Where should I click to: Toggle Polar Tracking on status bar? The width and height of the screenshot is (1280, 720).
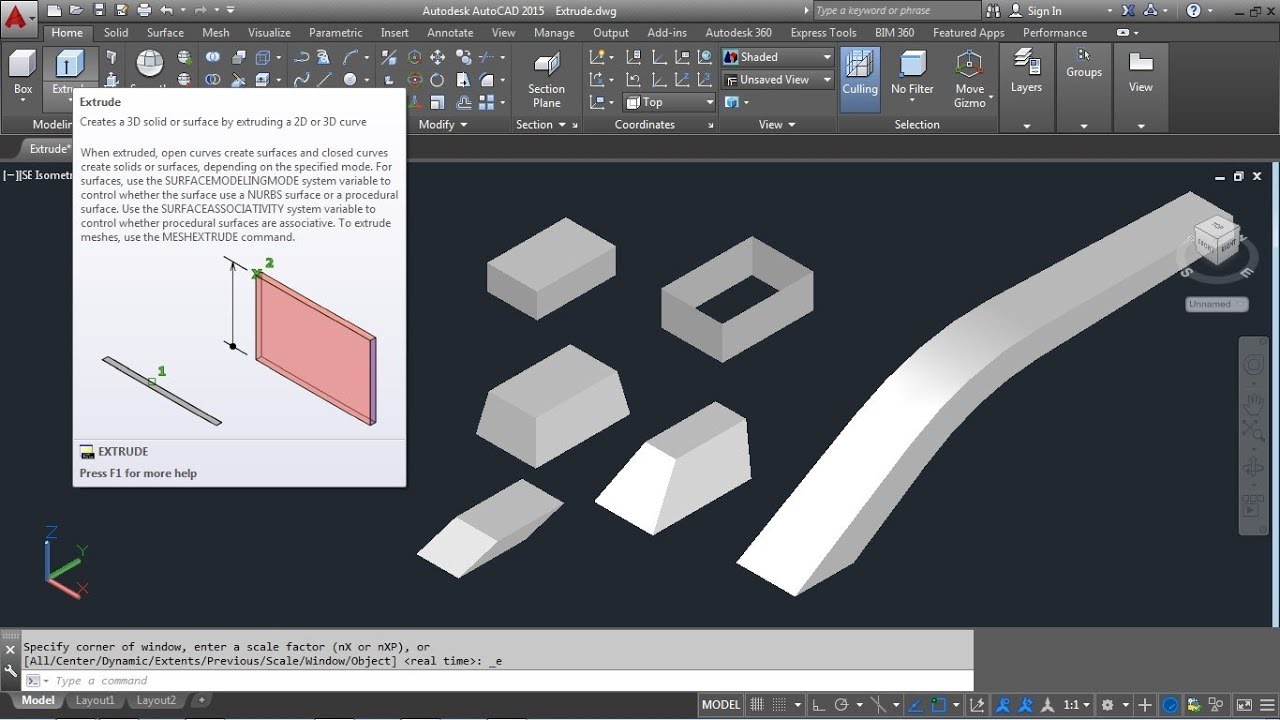click(x=841, y=705)
